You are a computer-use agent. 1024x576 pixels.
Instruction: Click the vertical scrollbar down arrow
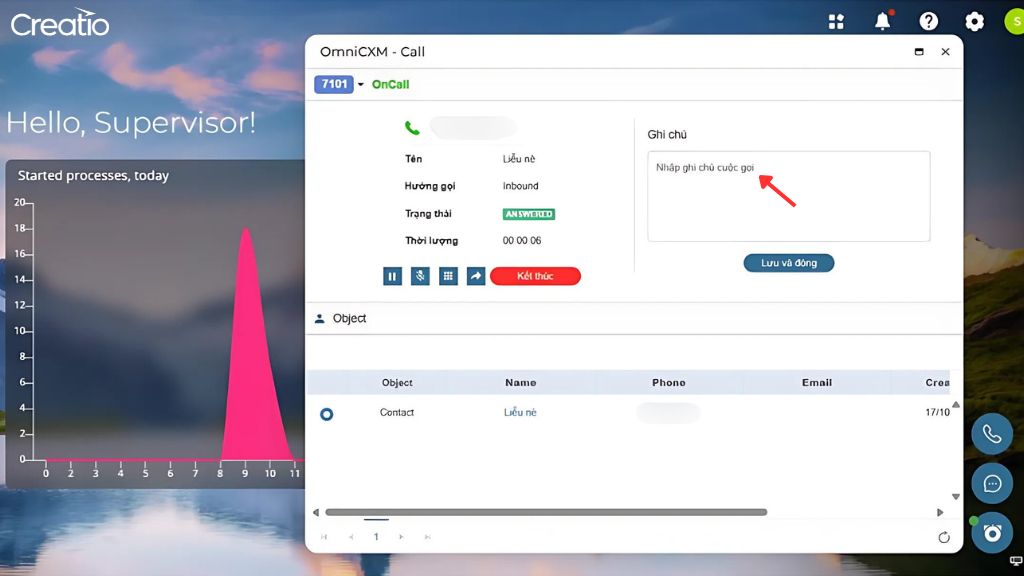click(955, 497)
